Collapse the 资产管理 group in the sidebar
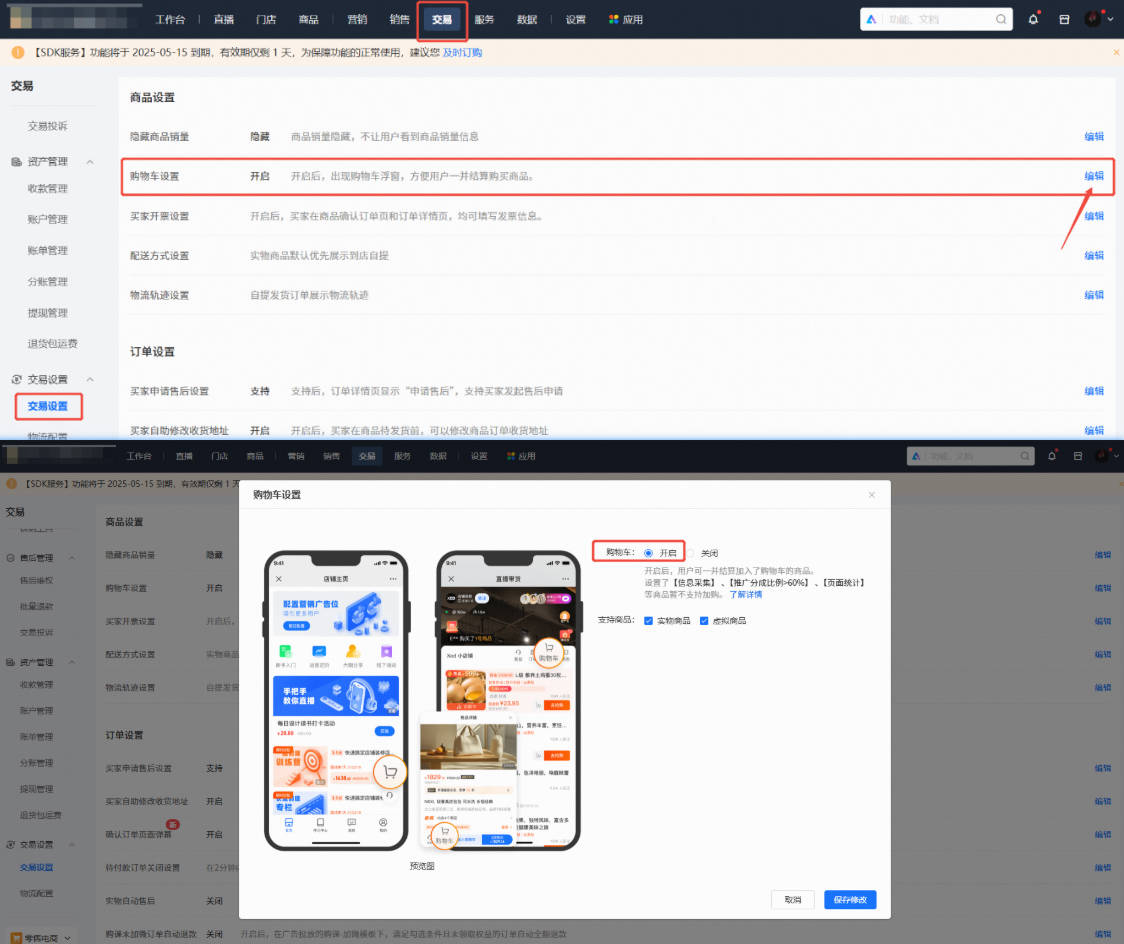The width and height of the screenshot is (1124, 944). (89, 160)
